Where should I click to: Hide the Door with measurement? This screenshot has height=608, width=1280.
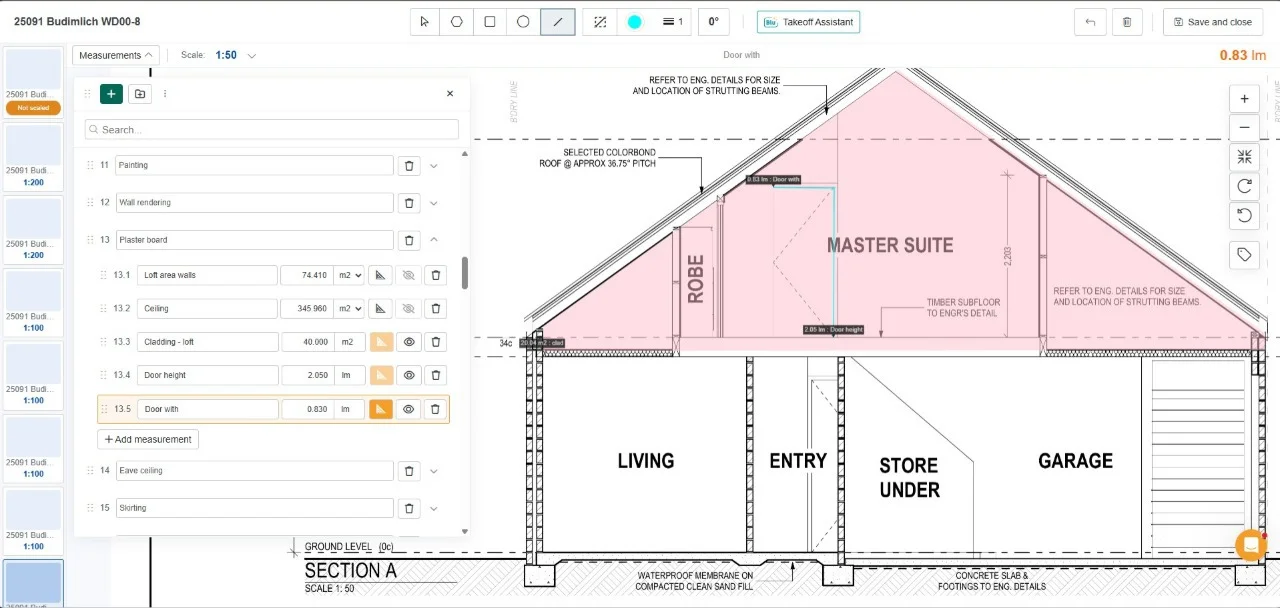click(409, 409)
